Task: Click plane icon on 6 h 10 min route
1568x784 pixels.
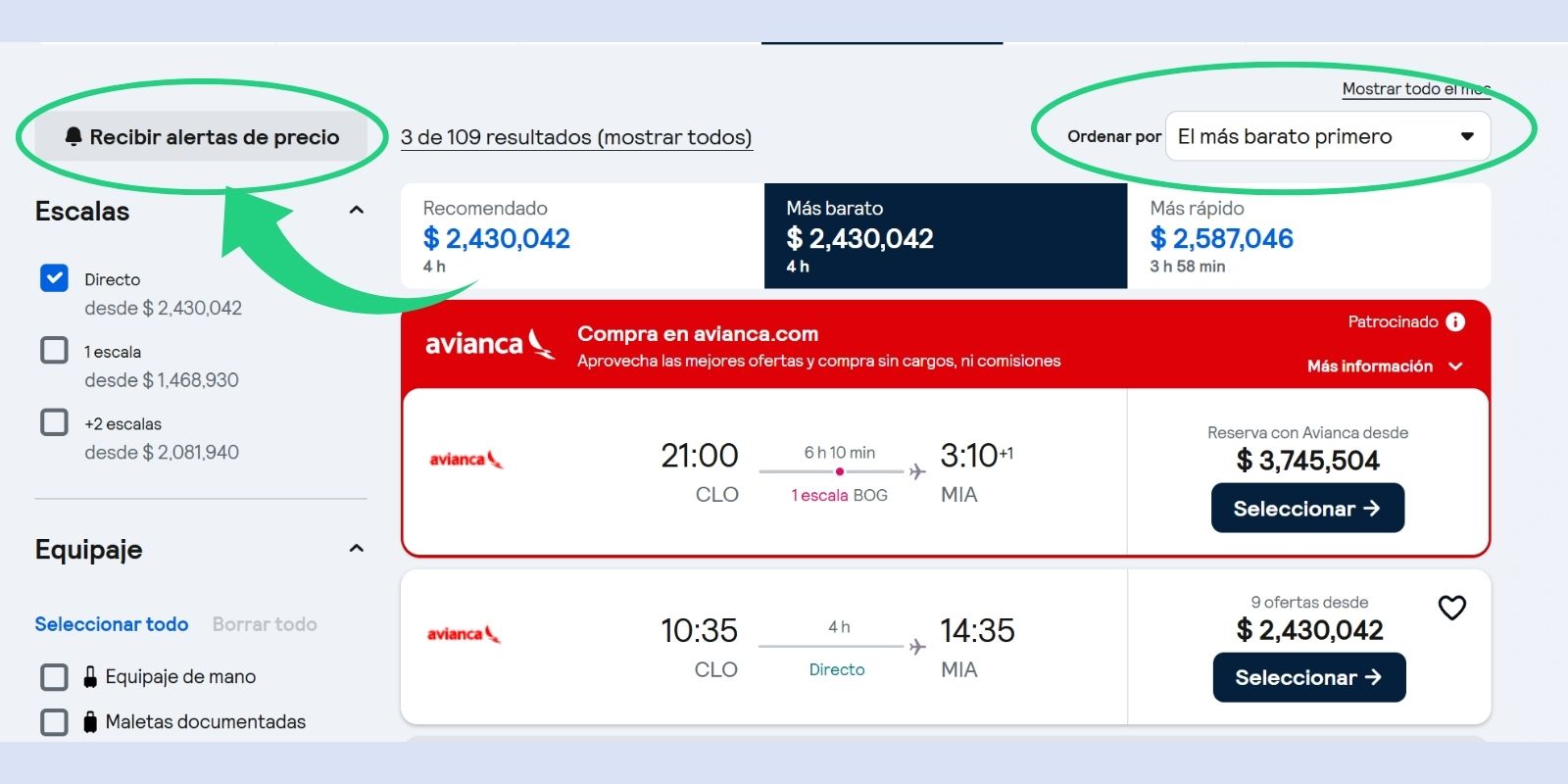Action: pyautogui.click(x=917, y=471)
